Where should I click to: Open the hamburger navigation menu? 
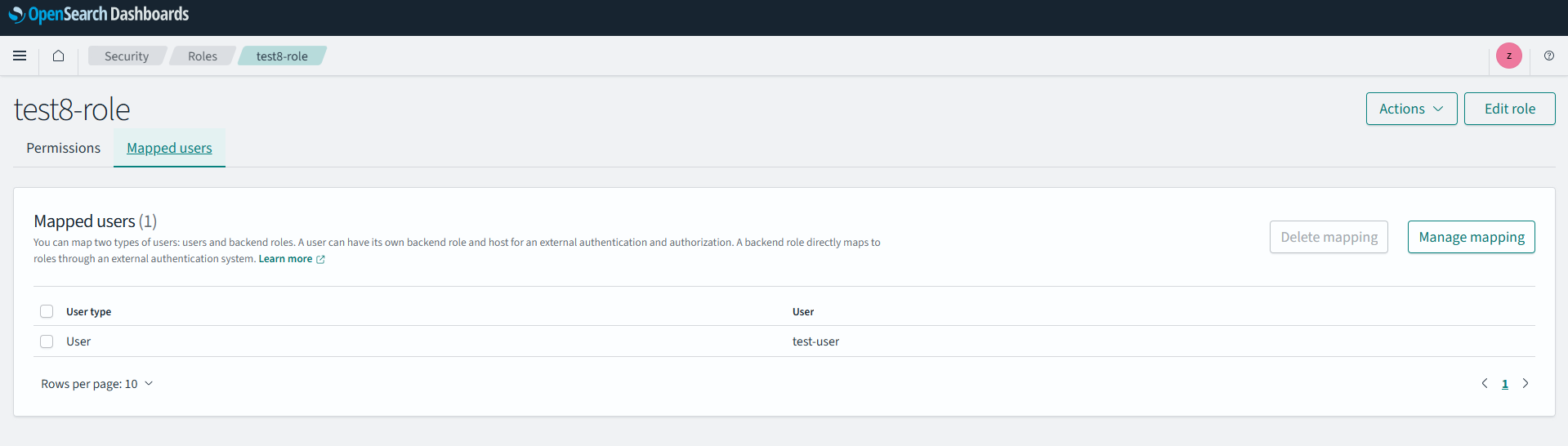(x=20, y=56)
